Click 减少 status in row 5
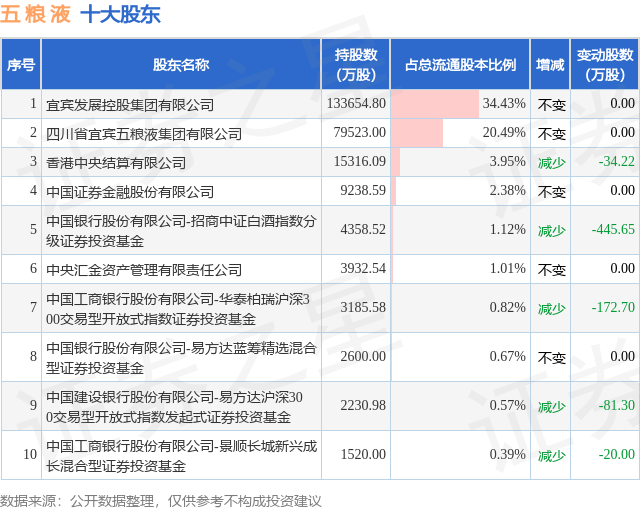Screen dimensions: 640x510 point(551,231)
